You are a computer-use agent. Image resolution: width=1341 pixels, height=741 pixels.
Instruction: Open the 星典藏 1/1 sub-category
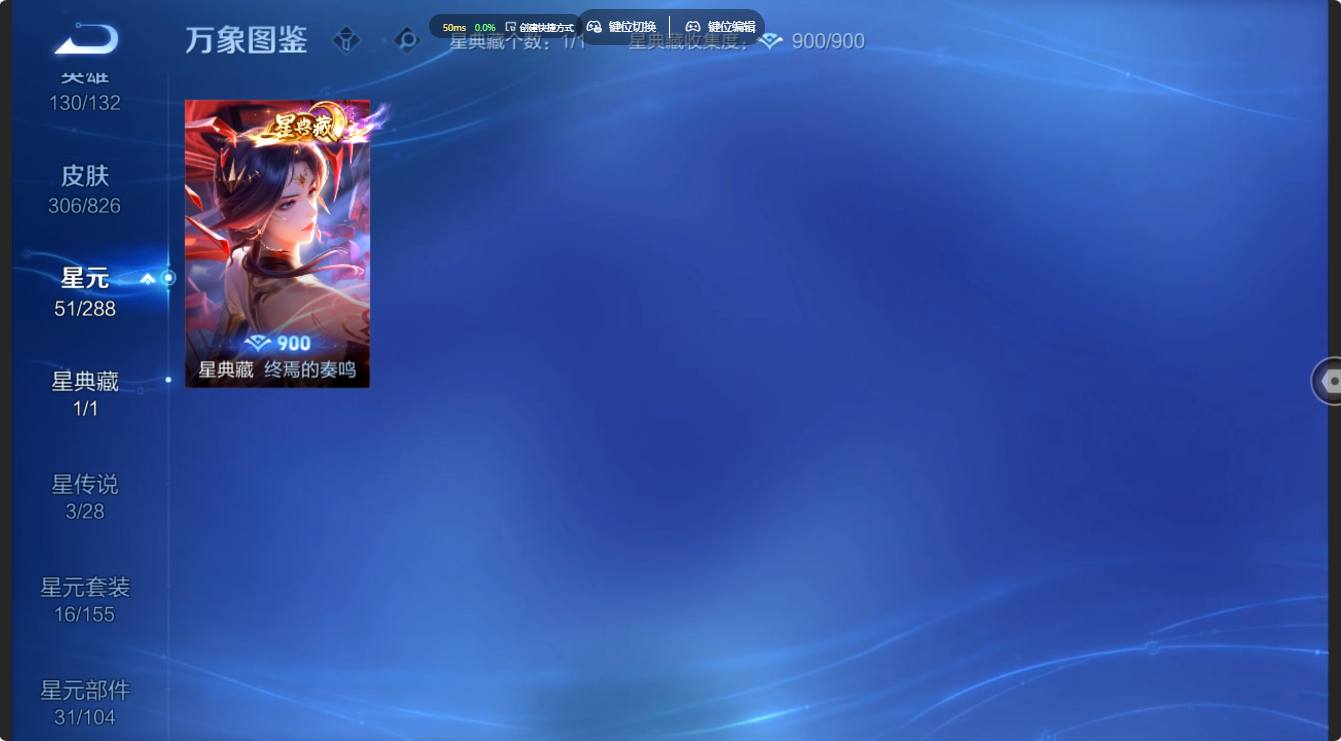[x=85, y=394]
